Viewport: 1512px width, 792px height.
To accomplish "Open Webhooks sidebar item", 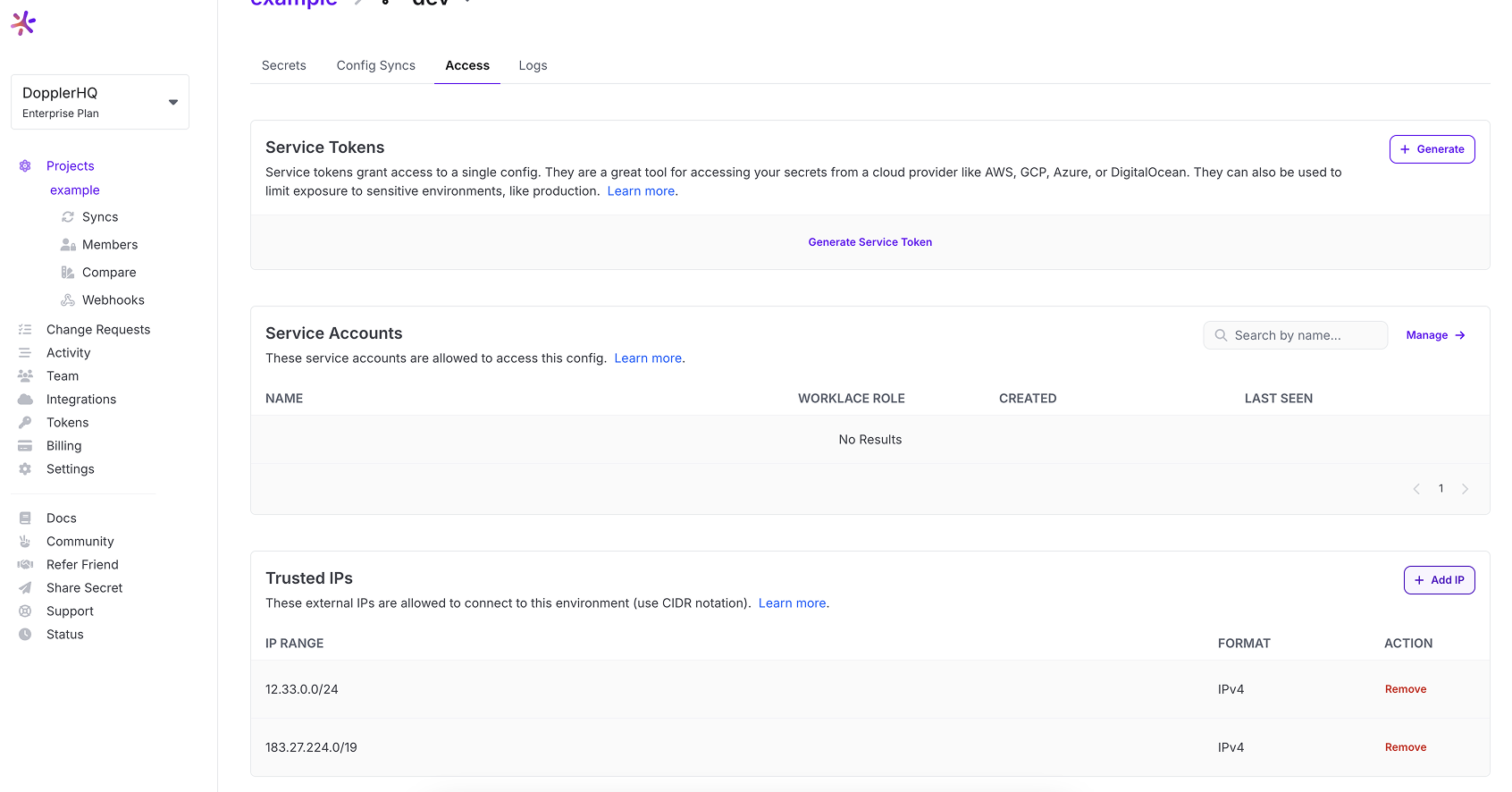I will tap(113, 300).
